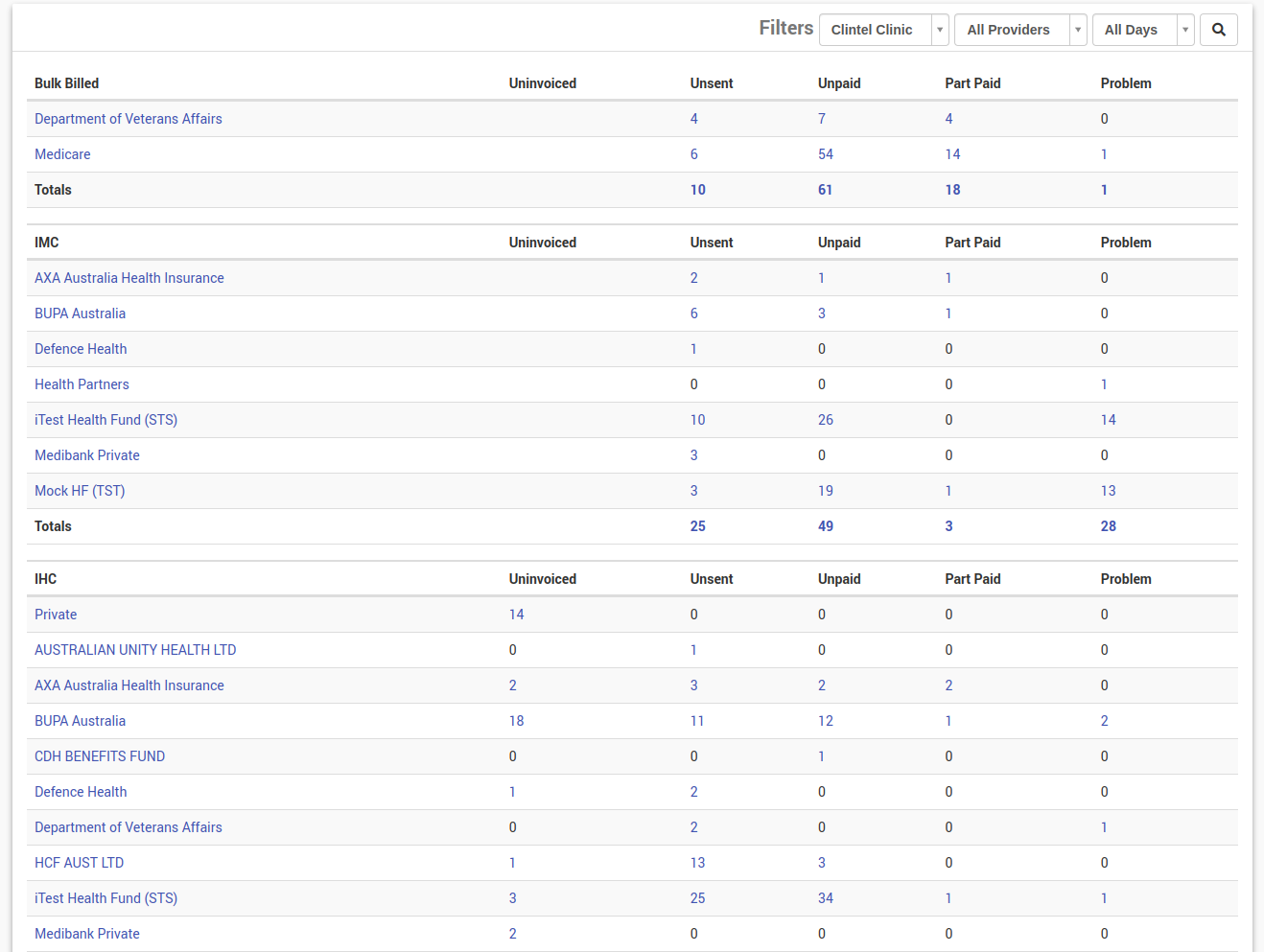Open IMC Totals unsent count 25
This screenshot has width=1264, height=952.
click(x=698, y=526)
